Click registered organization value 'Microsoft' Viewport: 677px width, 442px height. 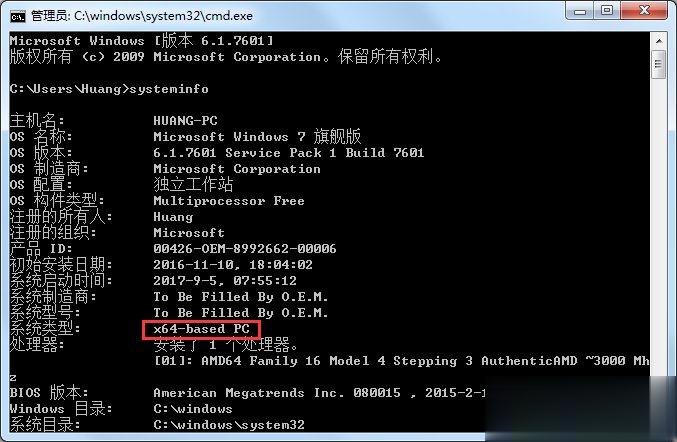click(x=189, y=233)
